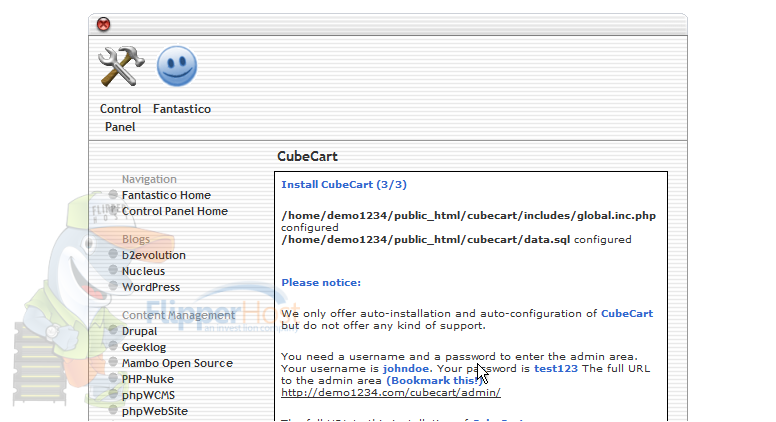This screenshot has width=776, height=422.
Task: Click the bullet icon beside PHP-Nuke
Action: (x=113, y=378)
